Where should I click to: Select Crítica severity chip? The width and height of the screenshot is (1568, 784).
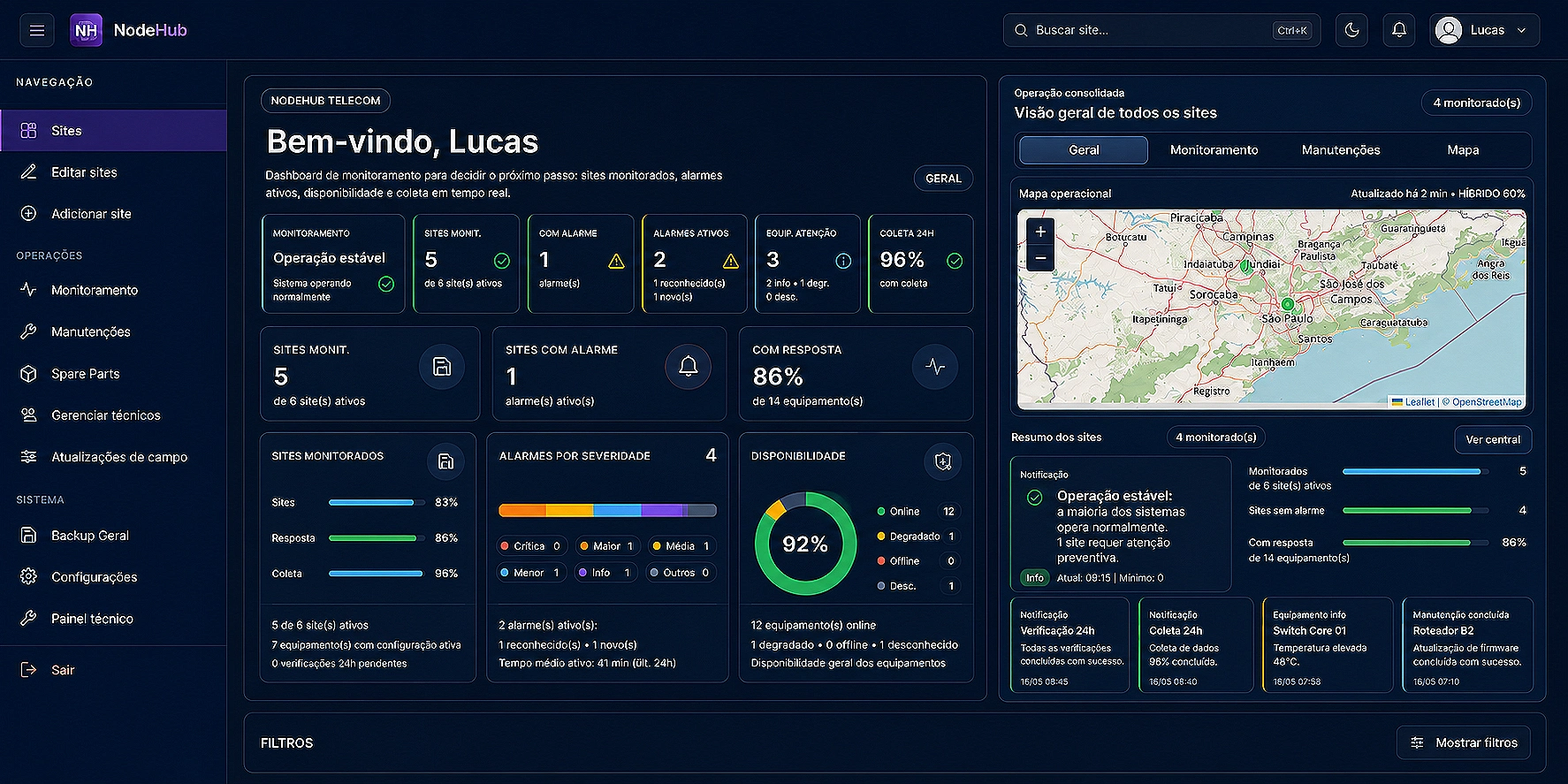(530, 546)
